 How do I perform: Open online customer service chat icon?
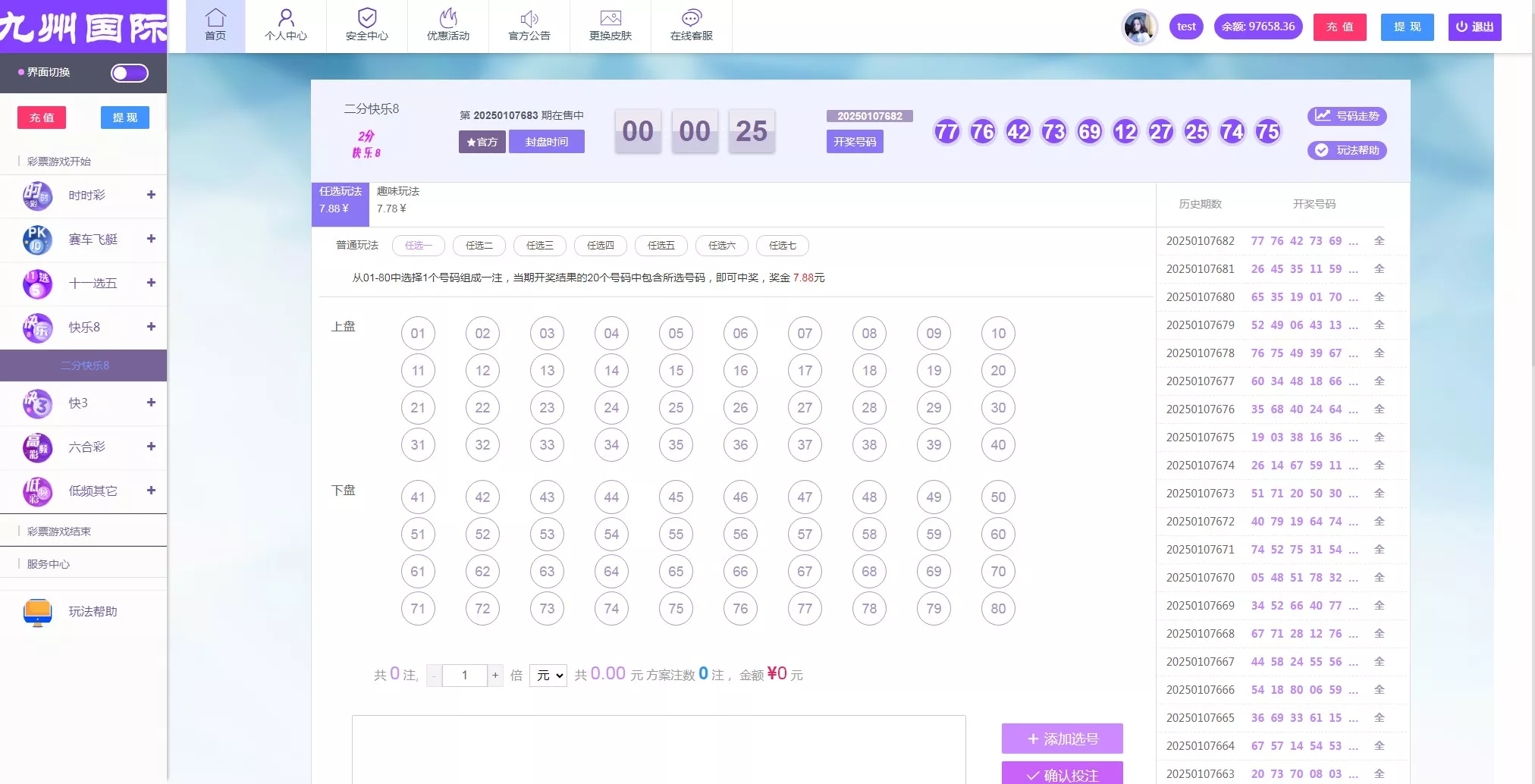click(692, 17)
